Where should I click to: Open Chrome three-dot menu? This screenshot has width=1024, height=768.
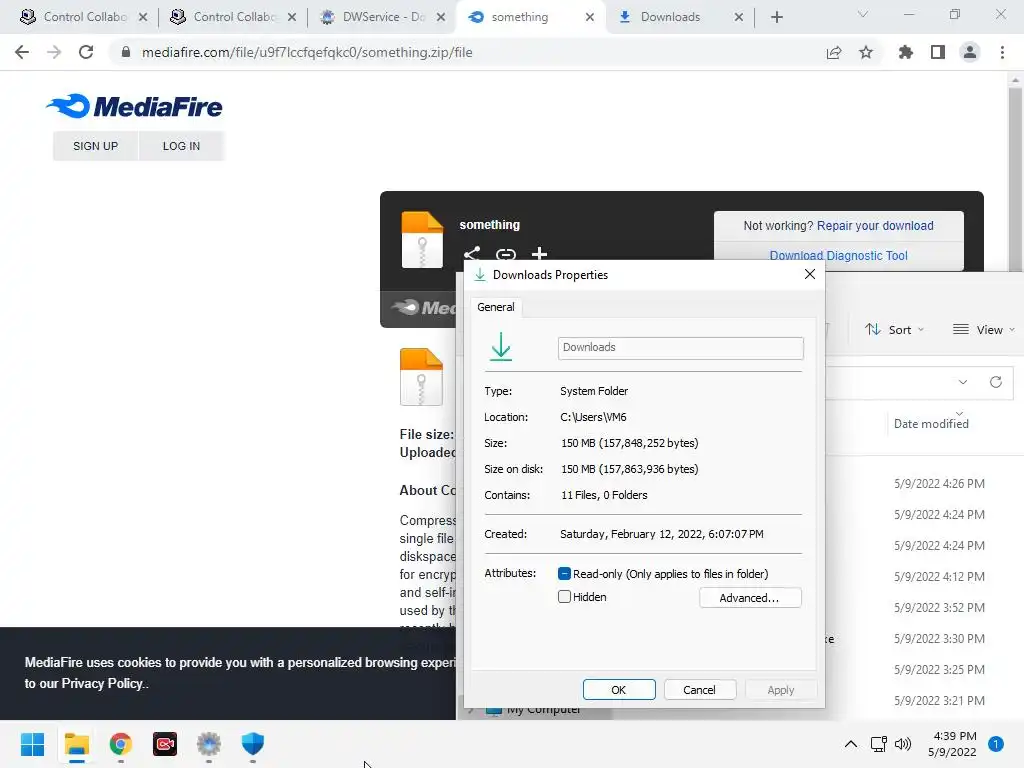tap(1002, 52)
